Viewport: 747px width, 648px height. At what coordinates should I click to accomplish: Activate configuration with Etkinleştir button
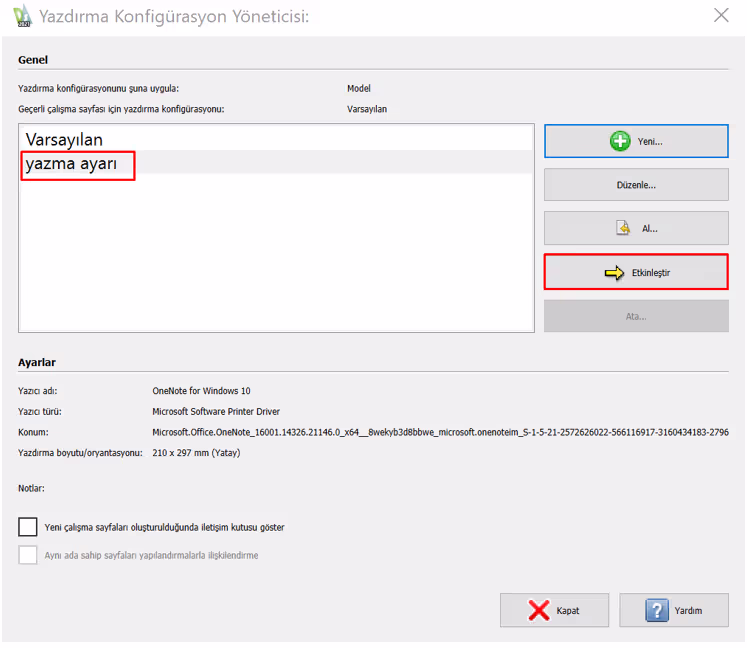(636, 272)
